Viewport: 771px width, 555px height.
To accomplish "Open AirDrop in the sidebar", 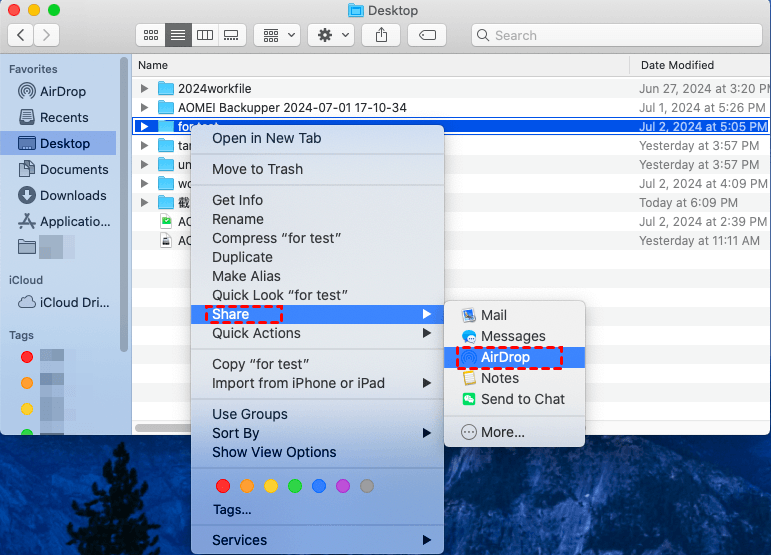I will [63, 91].
